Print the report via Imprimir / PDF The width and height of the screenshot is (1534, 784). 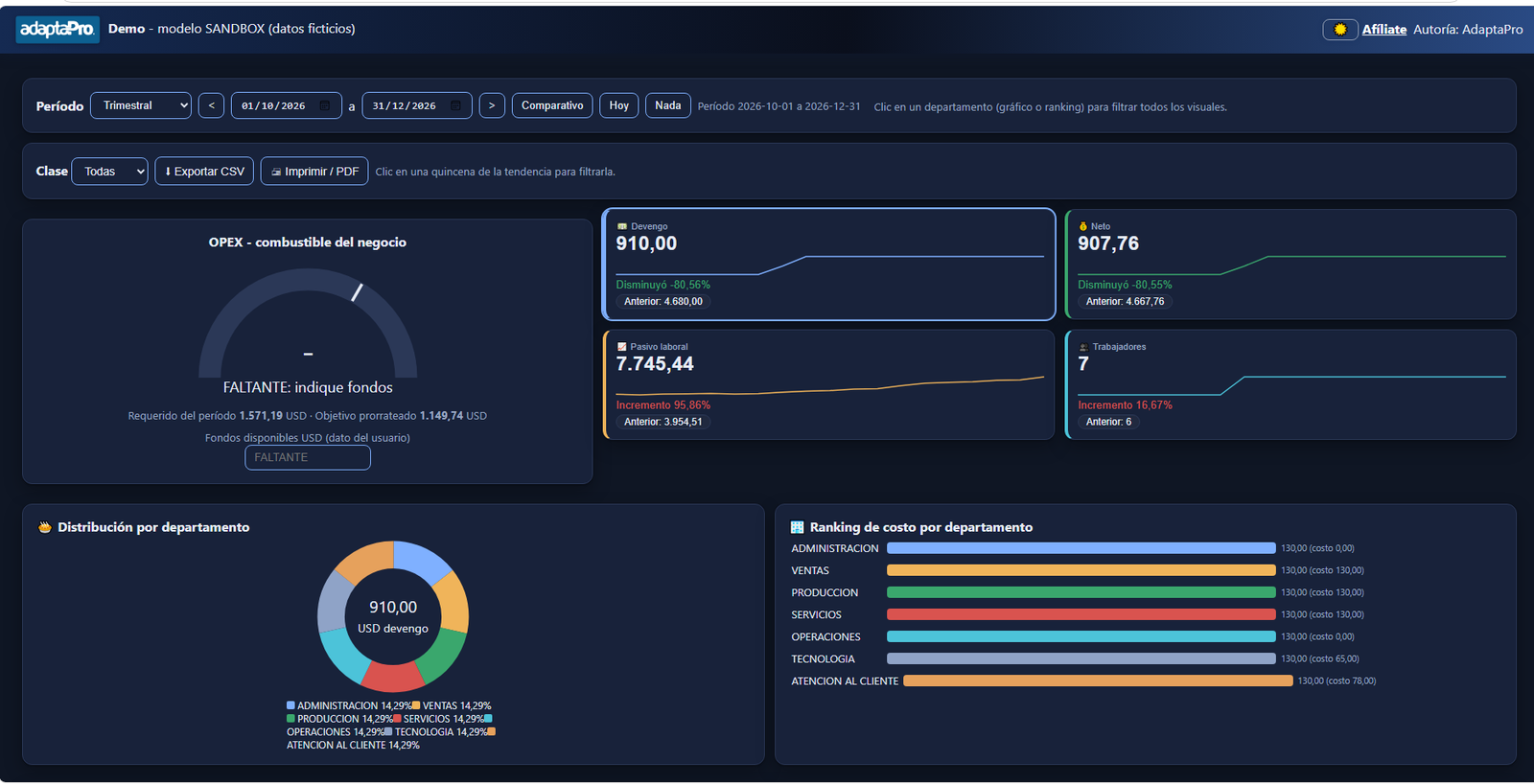tap(314, 172)
